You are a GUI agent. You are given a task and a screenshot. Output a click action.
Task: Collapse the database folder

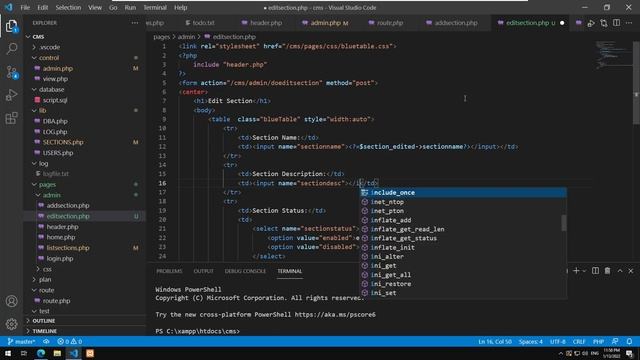tap(51, 89)
